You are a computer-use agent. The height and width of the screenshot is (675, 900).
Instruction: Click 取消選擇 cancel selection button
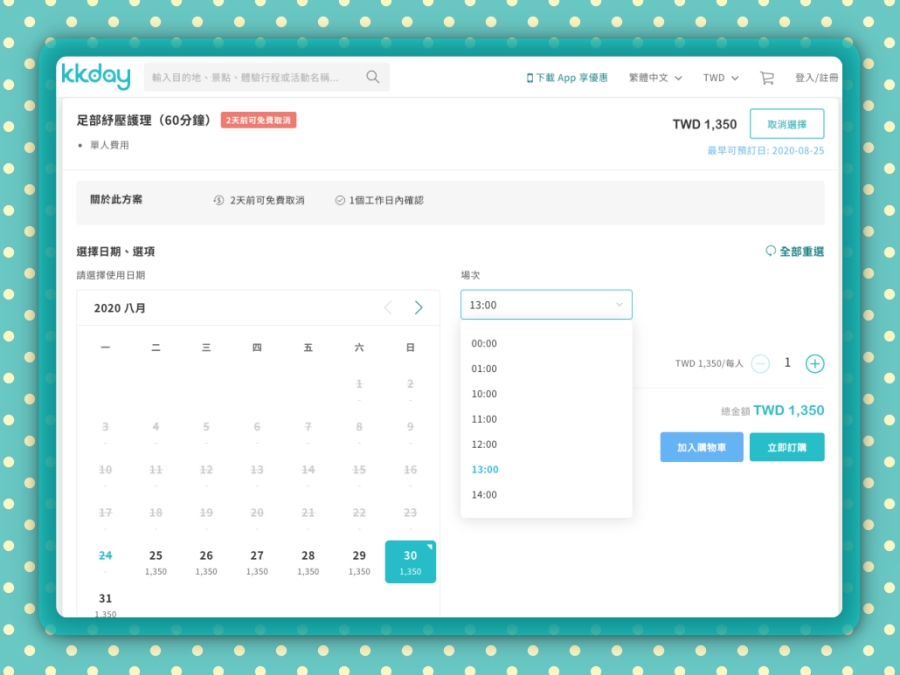click(x=786, y=124)
